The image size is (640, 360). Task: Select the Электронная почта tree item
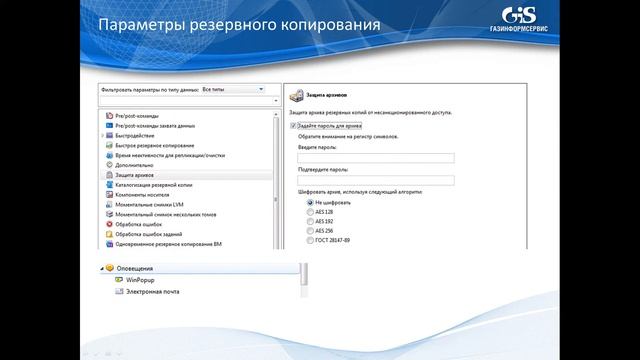(x=153, y=291)
